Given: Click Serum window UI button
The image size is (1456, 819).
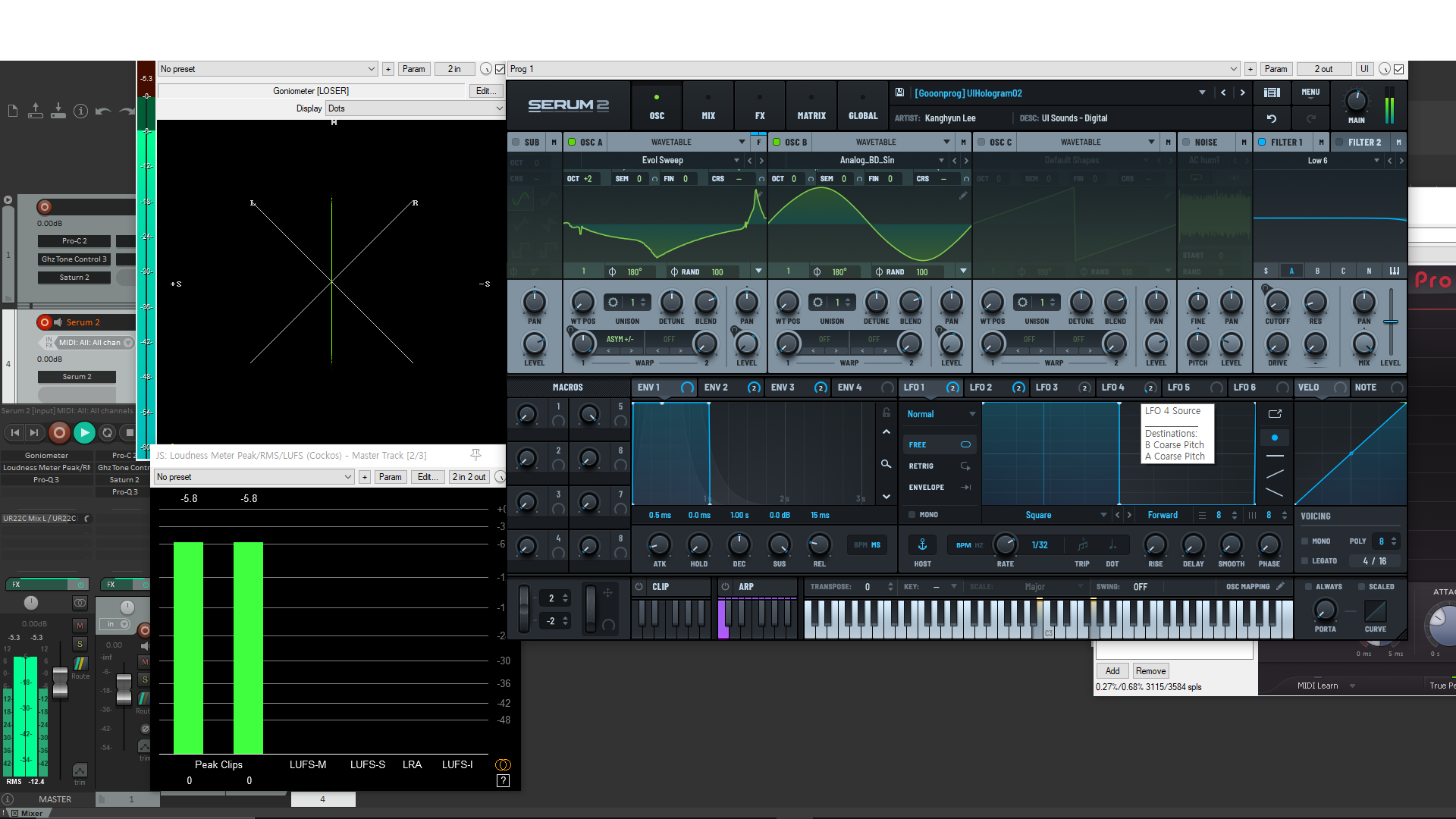Looking at the screenshot, I should pyautogui.click(x=1364, y=69).
